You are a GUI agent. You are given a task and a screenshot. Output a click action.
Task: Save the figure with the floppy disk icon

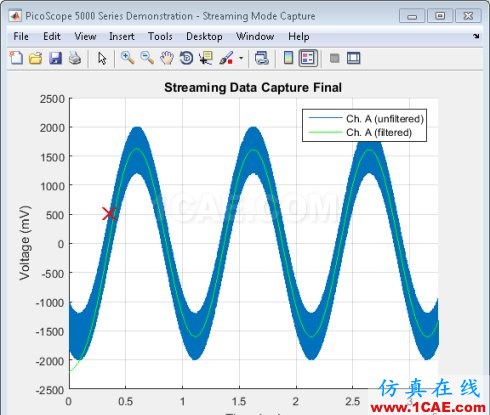[55, 58]
